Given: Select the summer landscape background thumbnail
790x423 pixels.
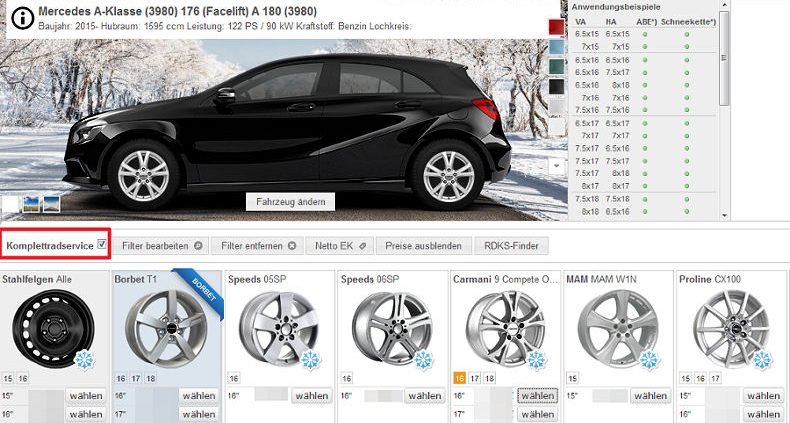Looking at the screenshot, I should tap(31, 204).
